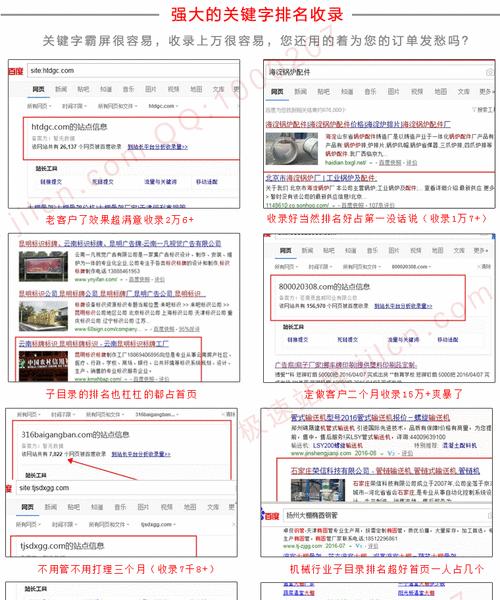This screenshot has height=600, width=500.
Task: Focus the site:tjsdxgg.com search field
Action: (x=125, y=488)
